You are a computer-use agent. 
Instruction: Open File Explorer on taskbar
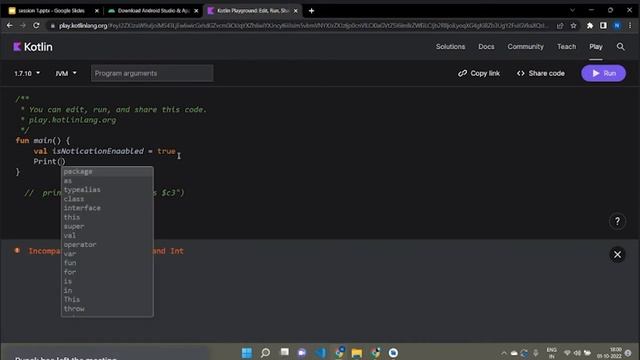356,353
